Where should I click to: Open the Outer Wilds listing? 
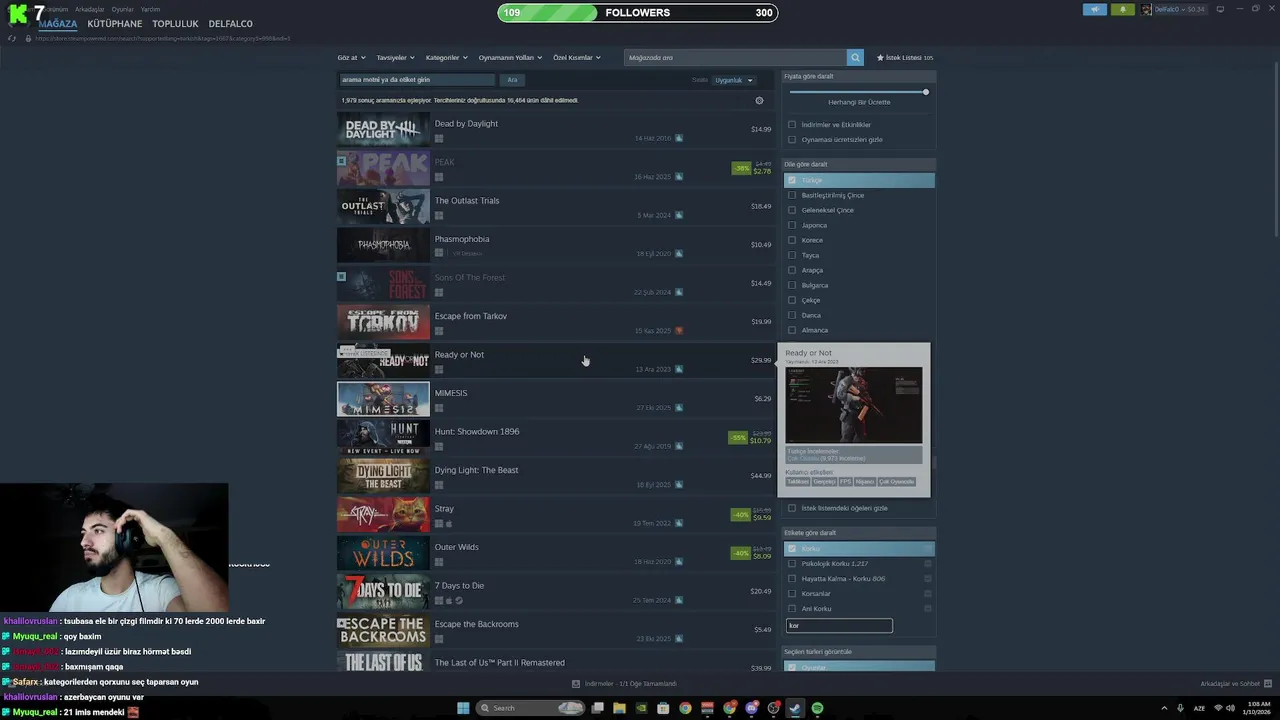coord(555,553)
